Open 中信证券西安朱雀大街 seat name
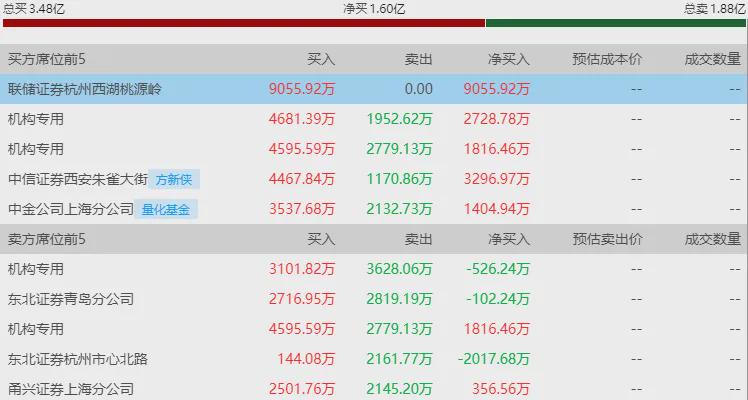748x400 pixels. point(78,179)
